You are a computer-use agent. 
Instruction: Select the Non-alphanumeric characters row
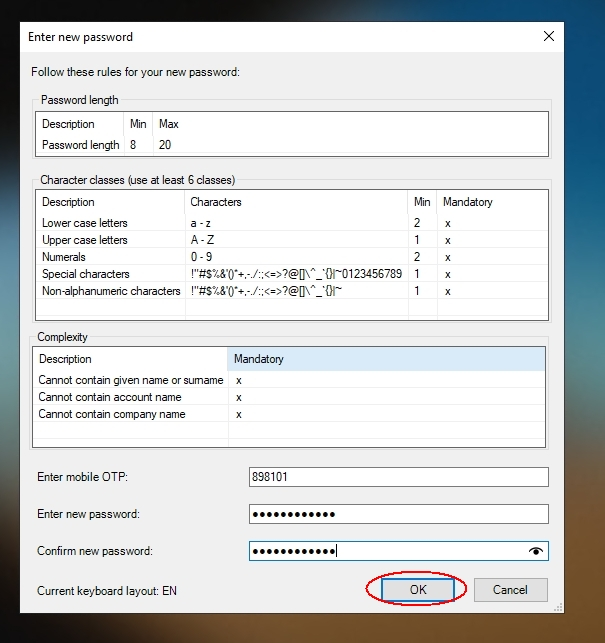(111, 291)
